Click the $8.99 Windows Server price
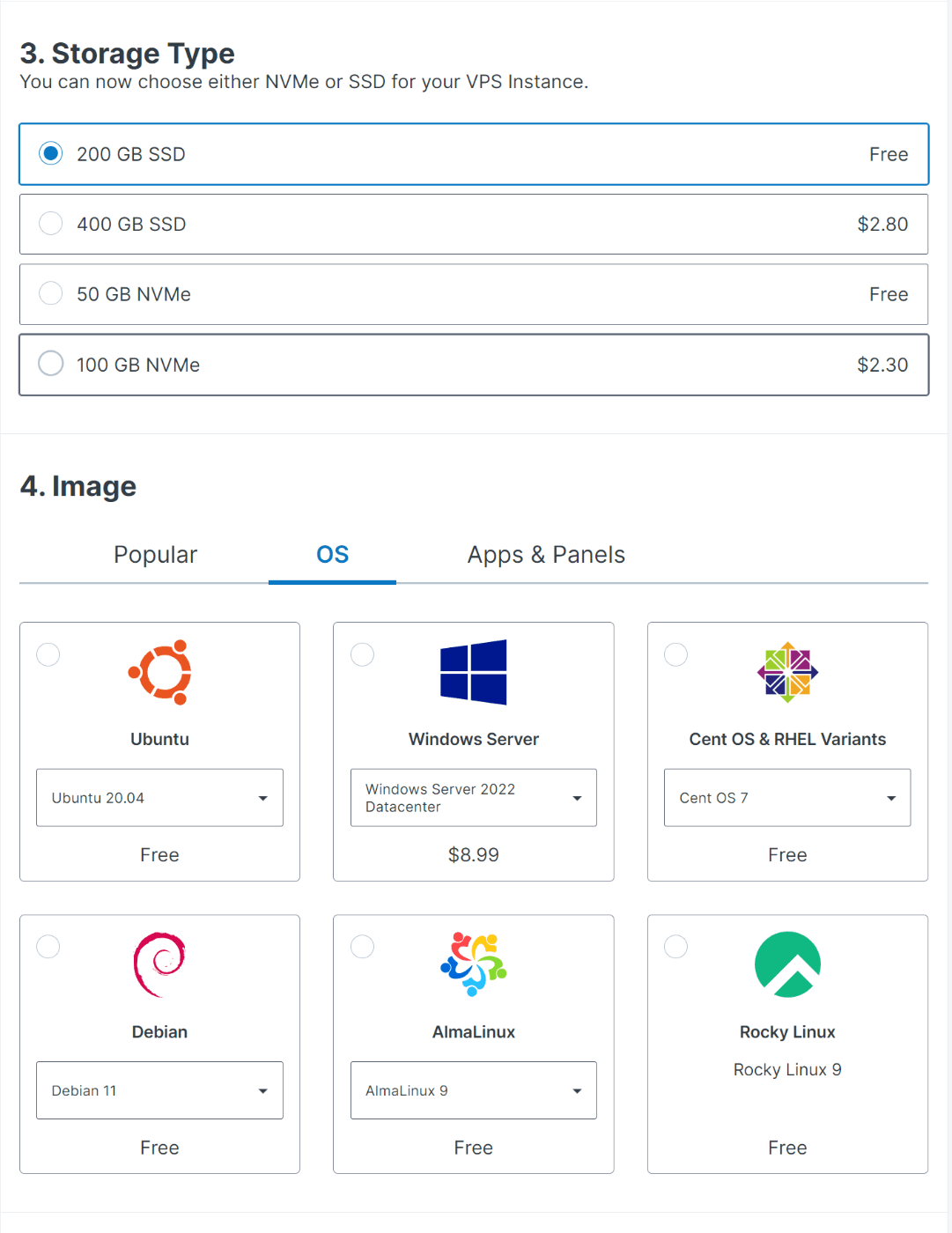Viewport: 952px width, 1233px height. [x=474, y=855]
